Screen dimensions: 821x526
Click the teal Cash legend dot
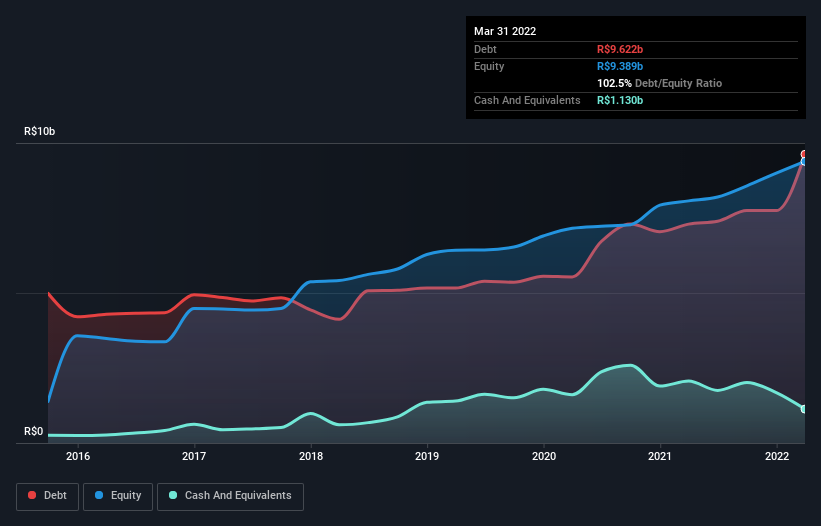(173, 495)
